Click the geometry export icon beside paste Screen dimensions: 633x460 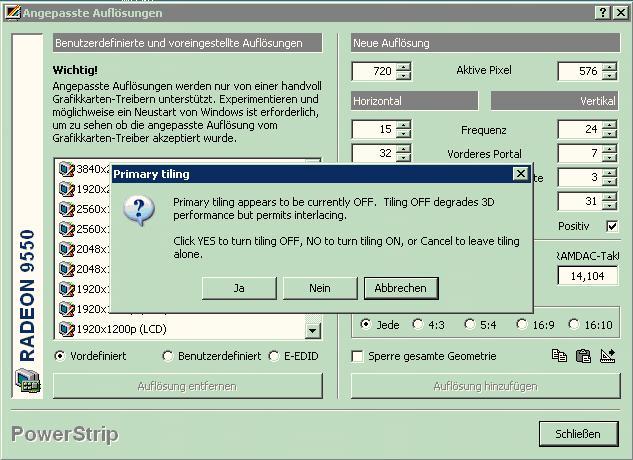(606, 356)
